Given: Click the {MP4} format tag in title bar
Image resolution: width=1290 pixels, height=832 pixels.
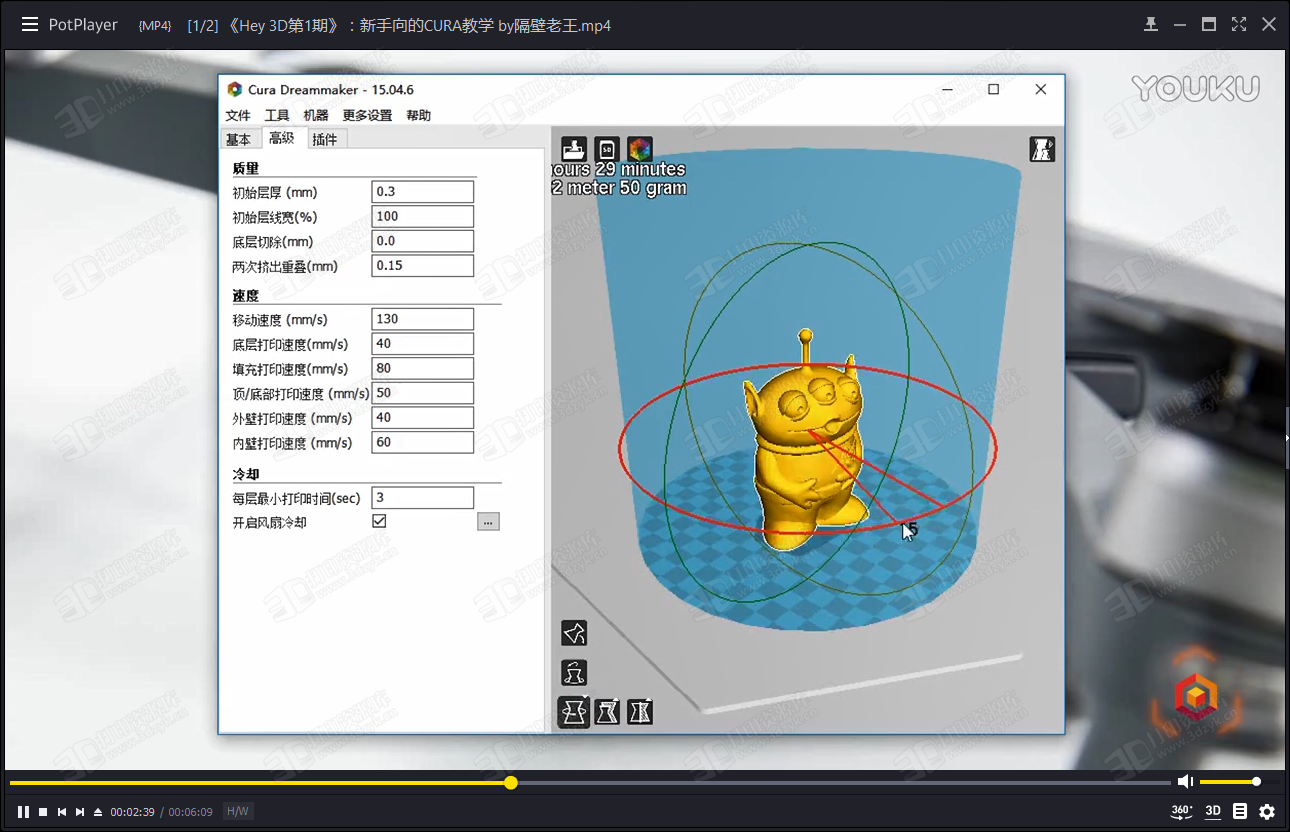Looking at the screenshot, I should pyautogui.click(x=155, y=26).
